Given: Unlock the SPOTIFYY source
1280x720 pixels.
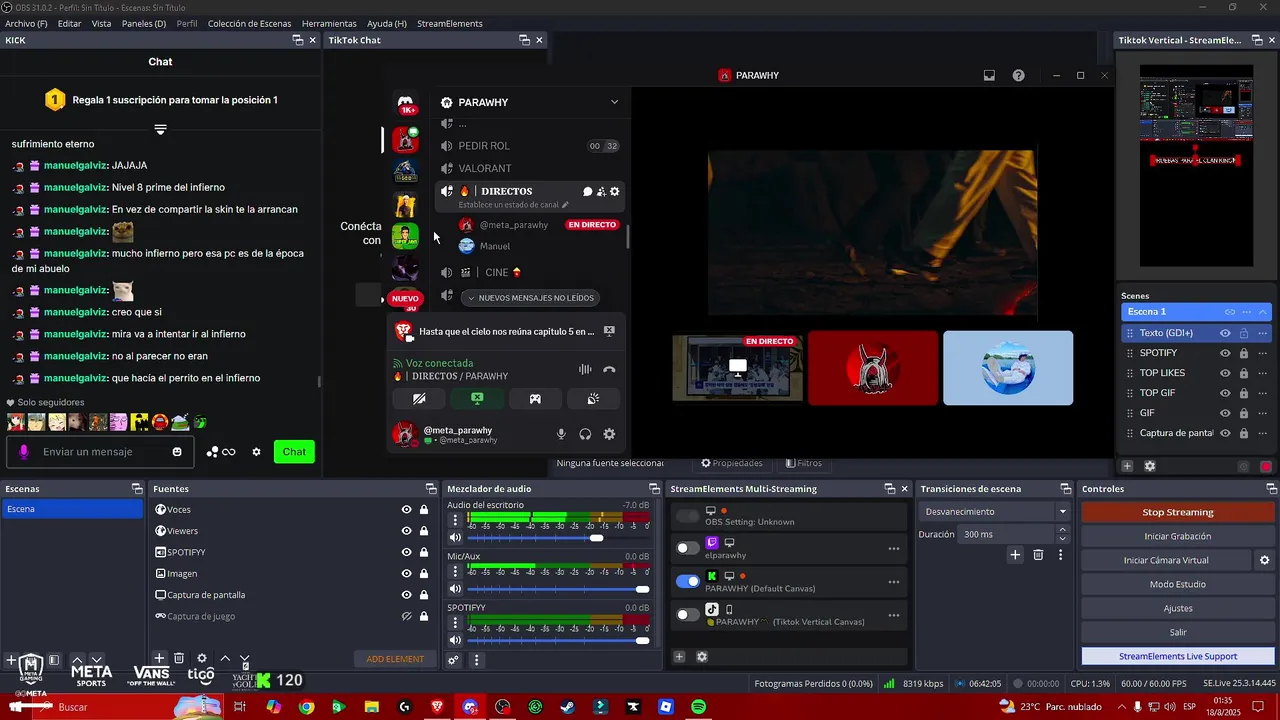Looking at the screenshot, I should (x=424, y=552).
